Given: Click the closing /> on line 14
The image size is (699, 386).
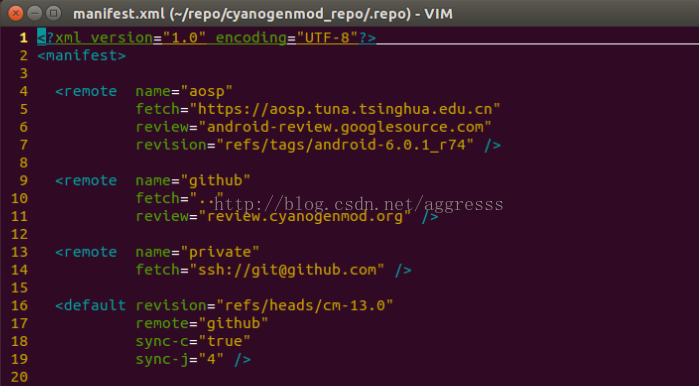Looking at the screenshot, I should pos(403,270).
